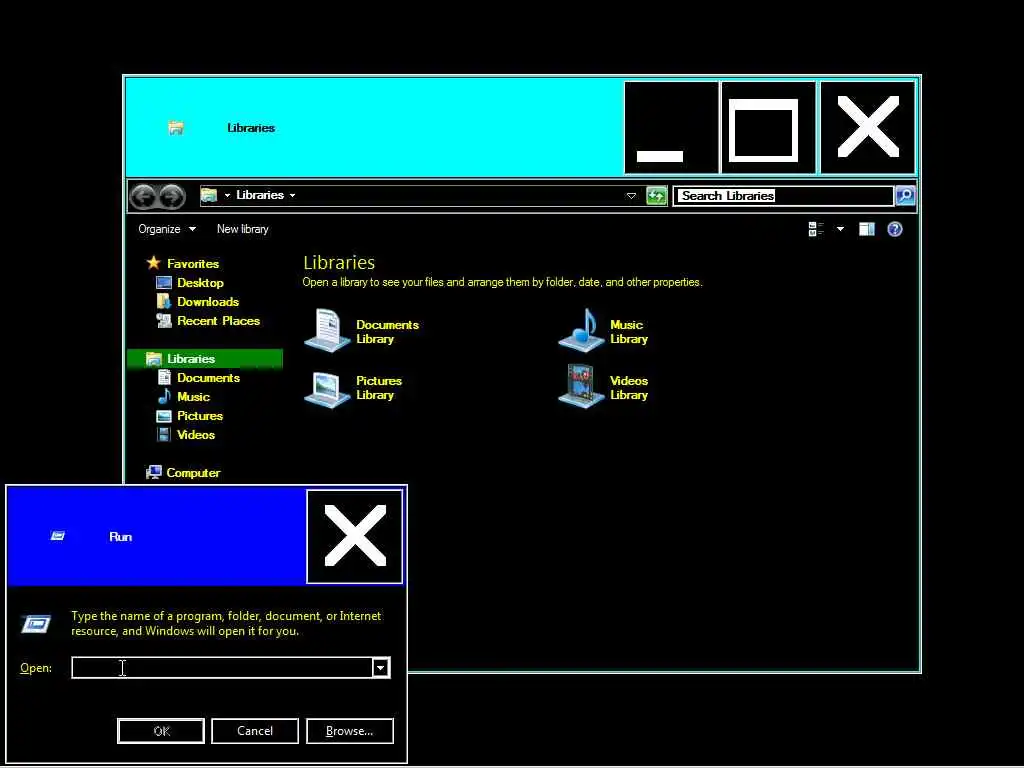Maximize the Libraries window
Viewport: 1024px width, 768px height.
click(768, 128)
